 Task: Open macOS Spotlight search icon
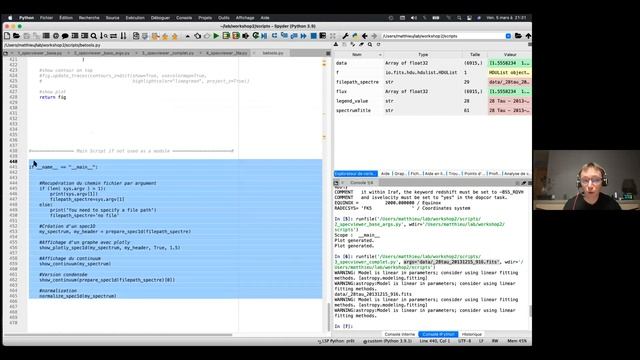459,18
